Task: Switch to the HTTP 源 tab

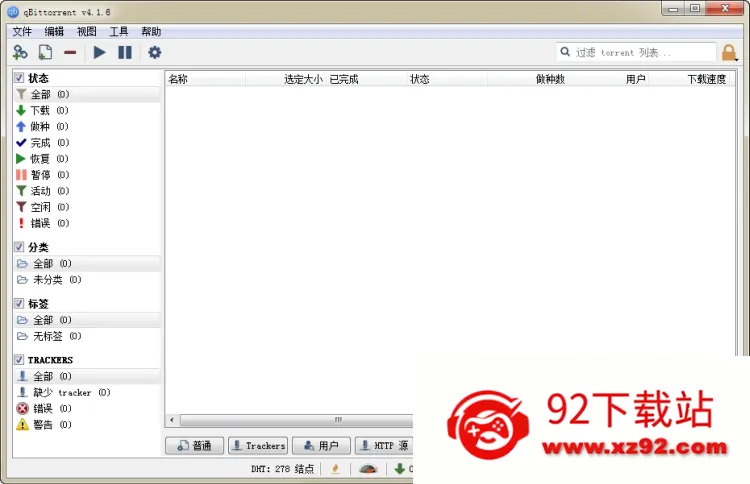Action: tap(384, 446)
